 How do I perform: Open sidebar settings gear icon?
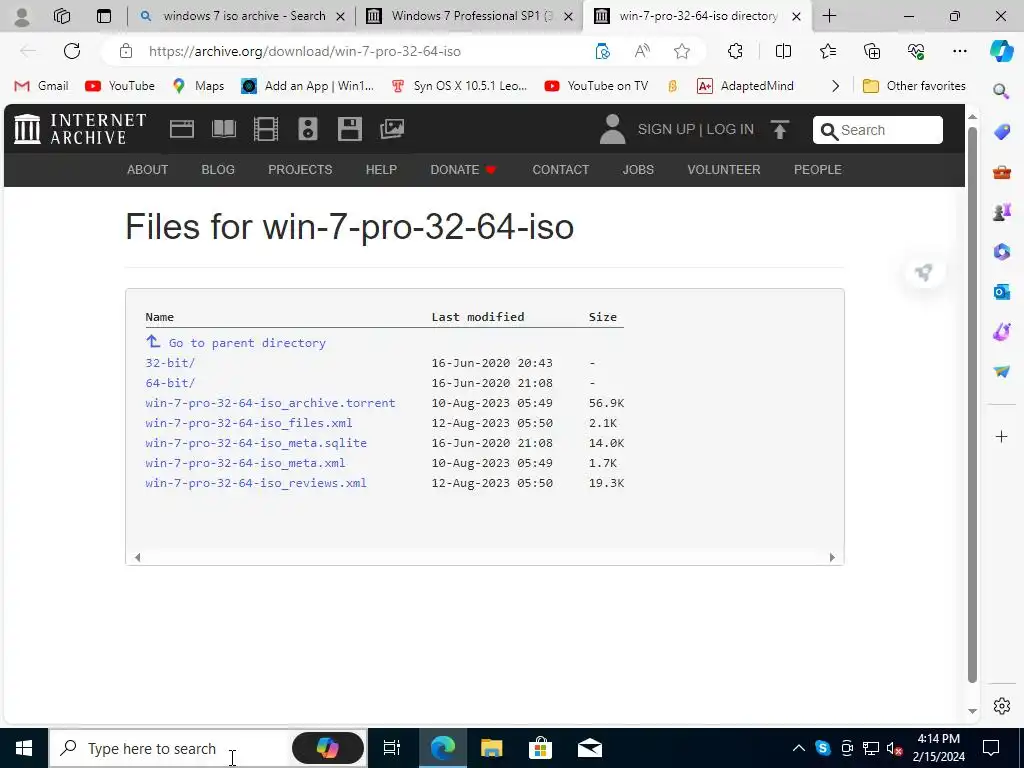(x=1001, y=706)
